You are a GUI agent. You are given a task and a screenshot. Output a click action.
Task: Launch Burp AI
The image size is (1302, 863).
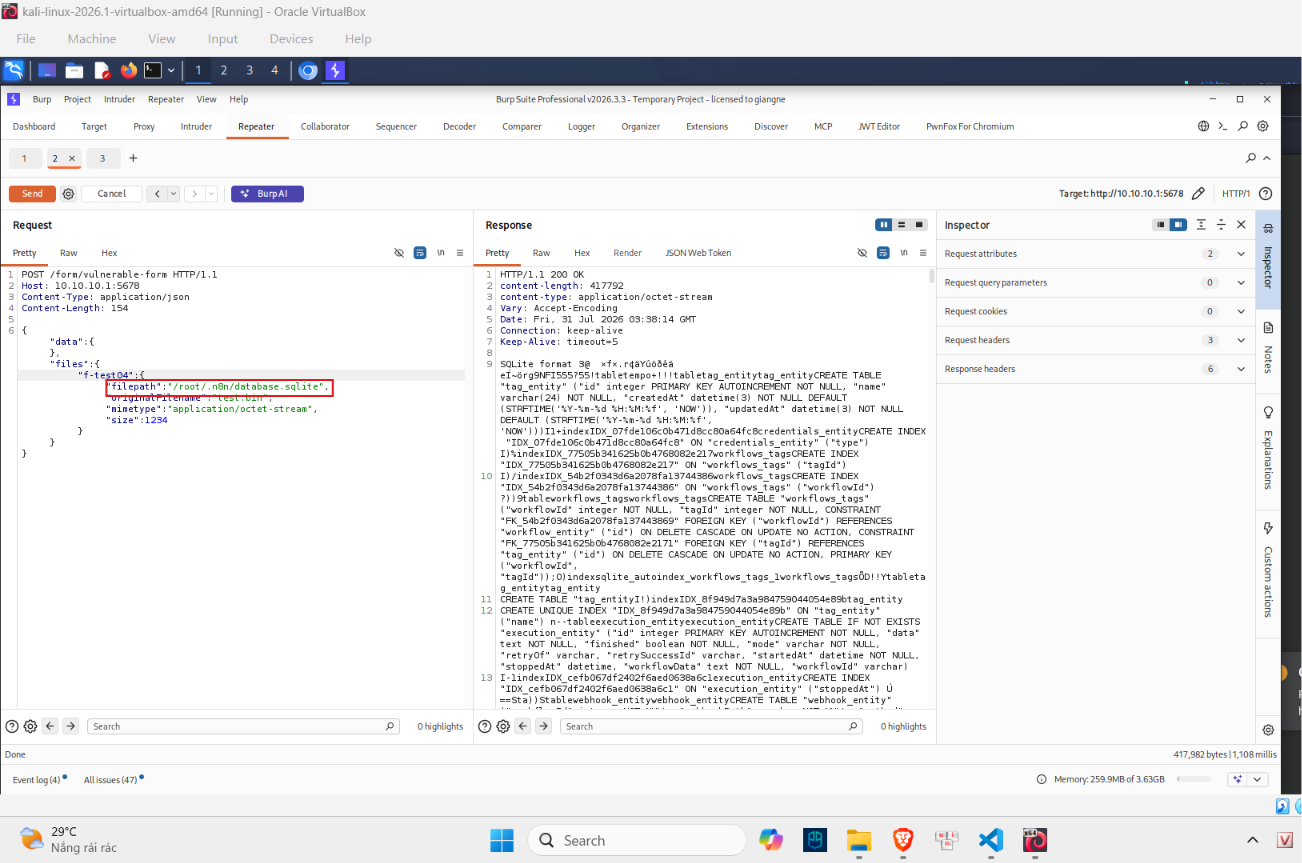coord(267,194)
